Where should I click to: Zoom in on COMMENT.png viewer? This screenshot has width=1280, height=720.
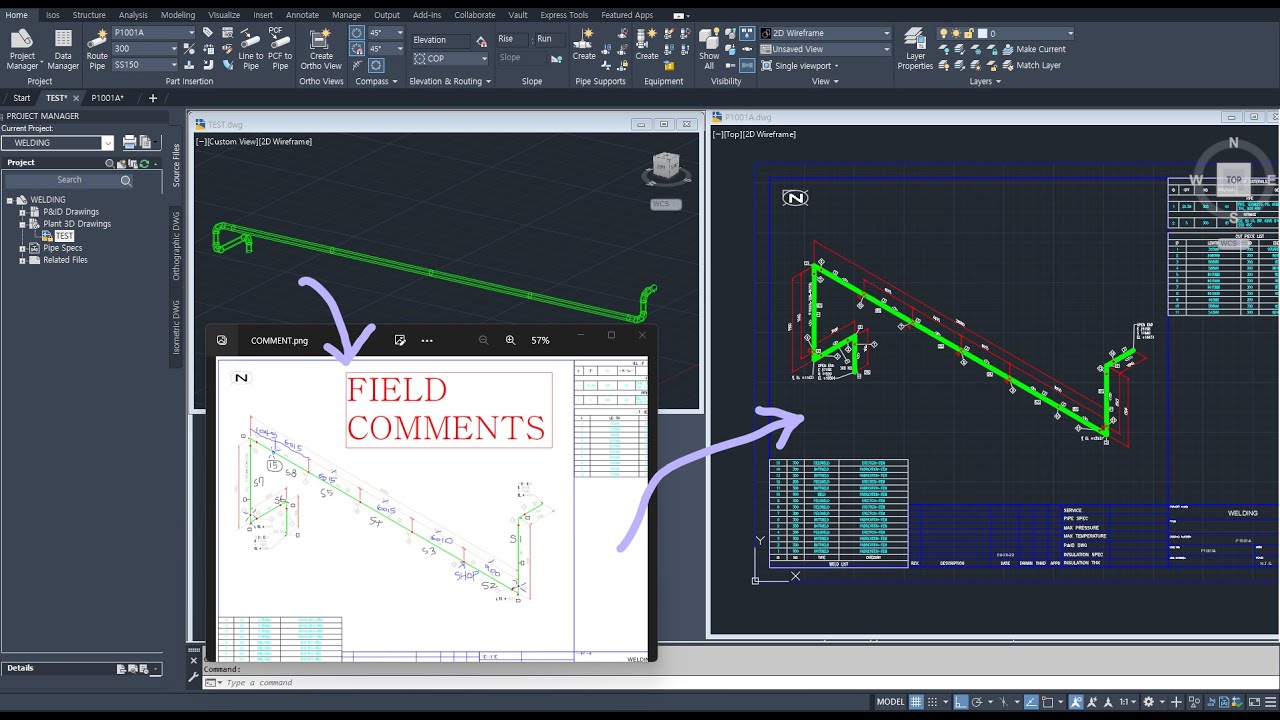coord(510,340)
